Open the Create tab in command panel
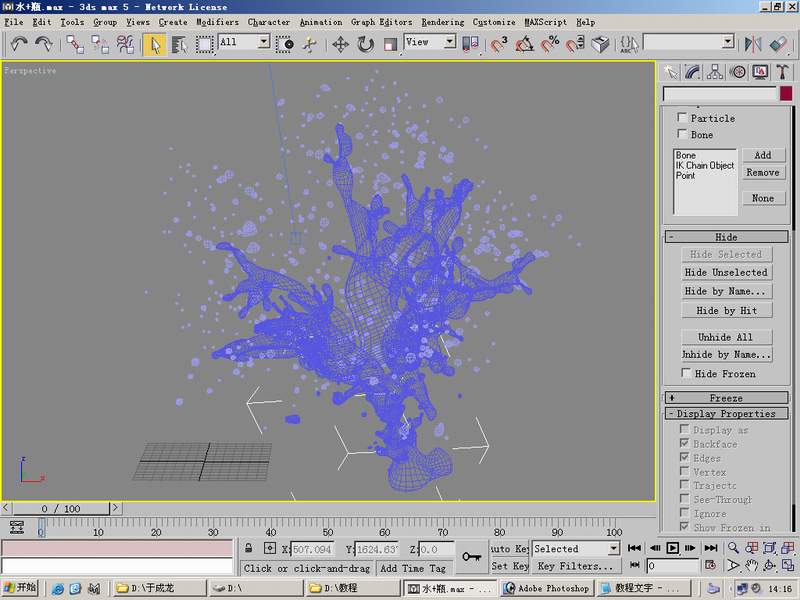The image size is (800, 600). click(x=671, y=72)
